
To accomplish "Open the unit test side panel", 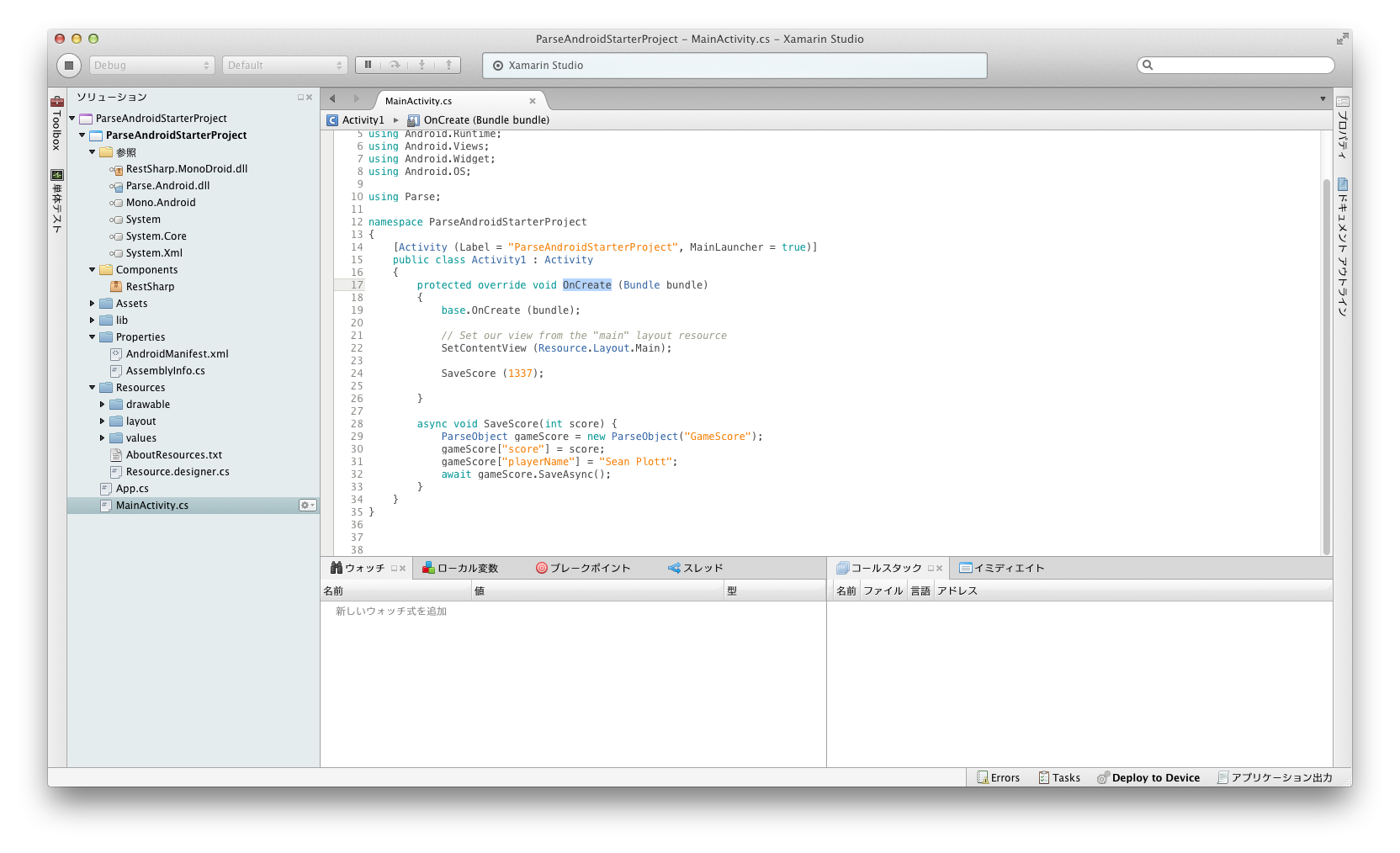I will point(57,202).
